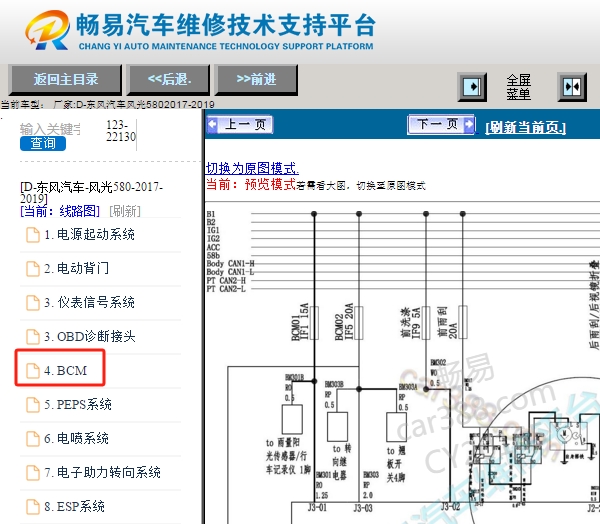Viewport: 600px width, 524px height.
Task: Click the [D-东风汽车-风光580-2017-2019] heading
Action: click(x=91, y=193)
